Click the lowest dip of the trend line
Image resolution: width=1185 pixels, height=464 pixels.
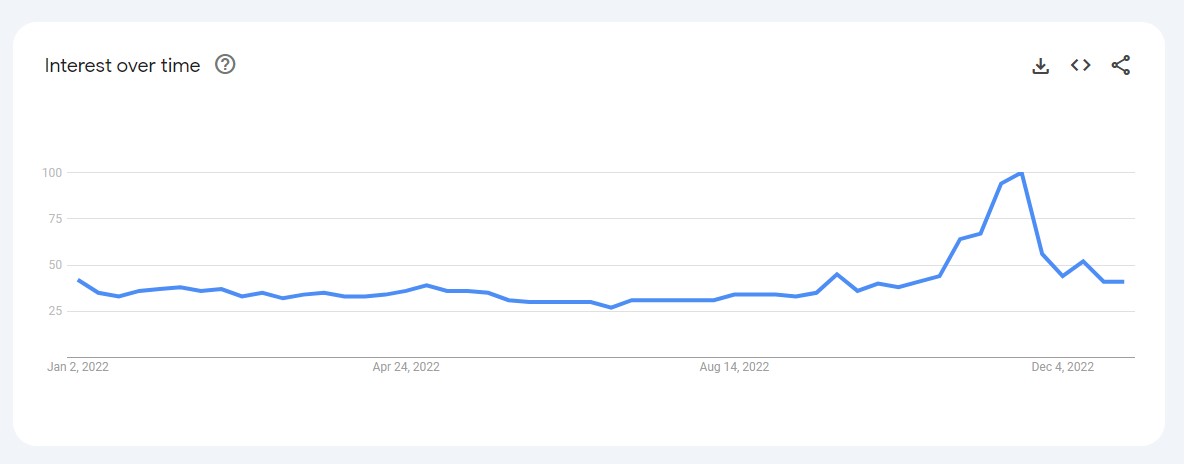click(x=611, y=307)
